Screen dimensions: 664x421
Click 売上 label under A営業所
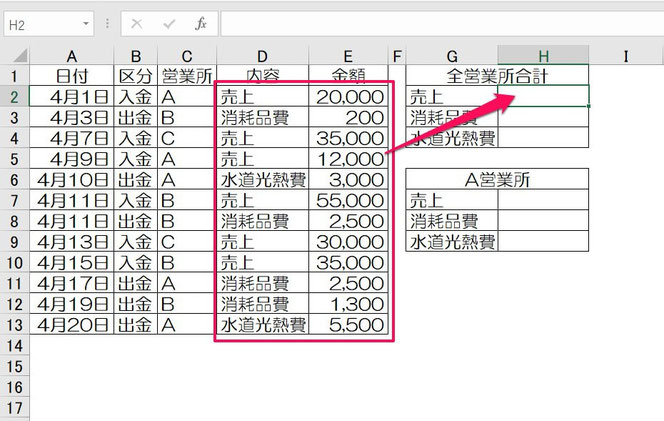[x=452, y=200]
